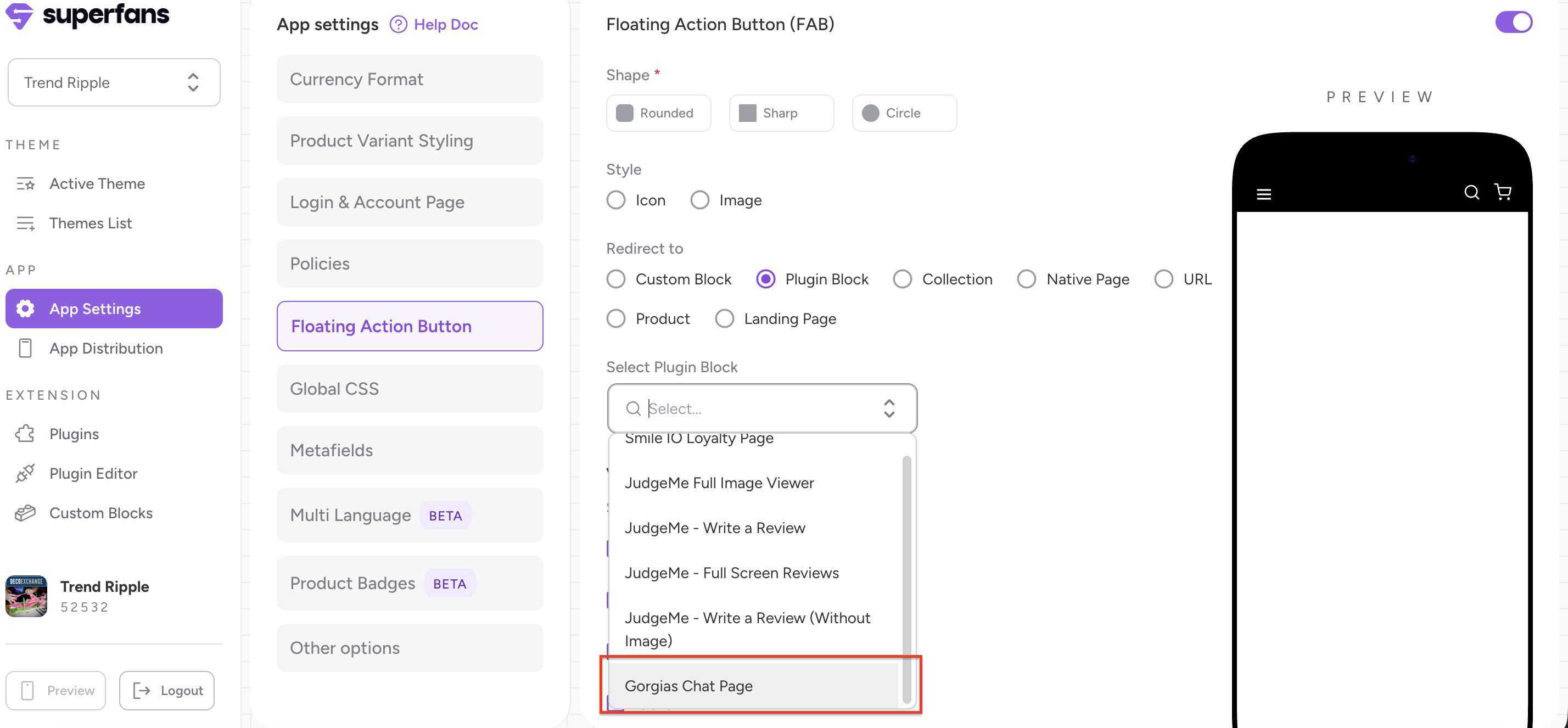Click the search icon in phone preview
Image resolution: width=1568 pixels, height=728 pixels.
click(1471, 192)
